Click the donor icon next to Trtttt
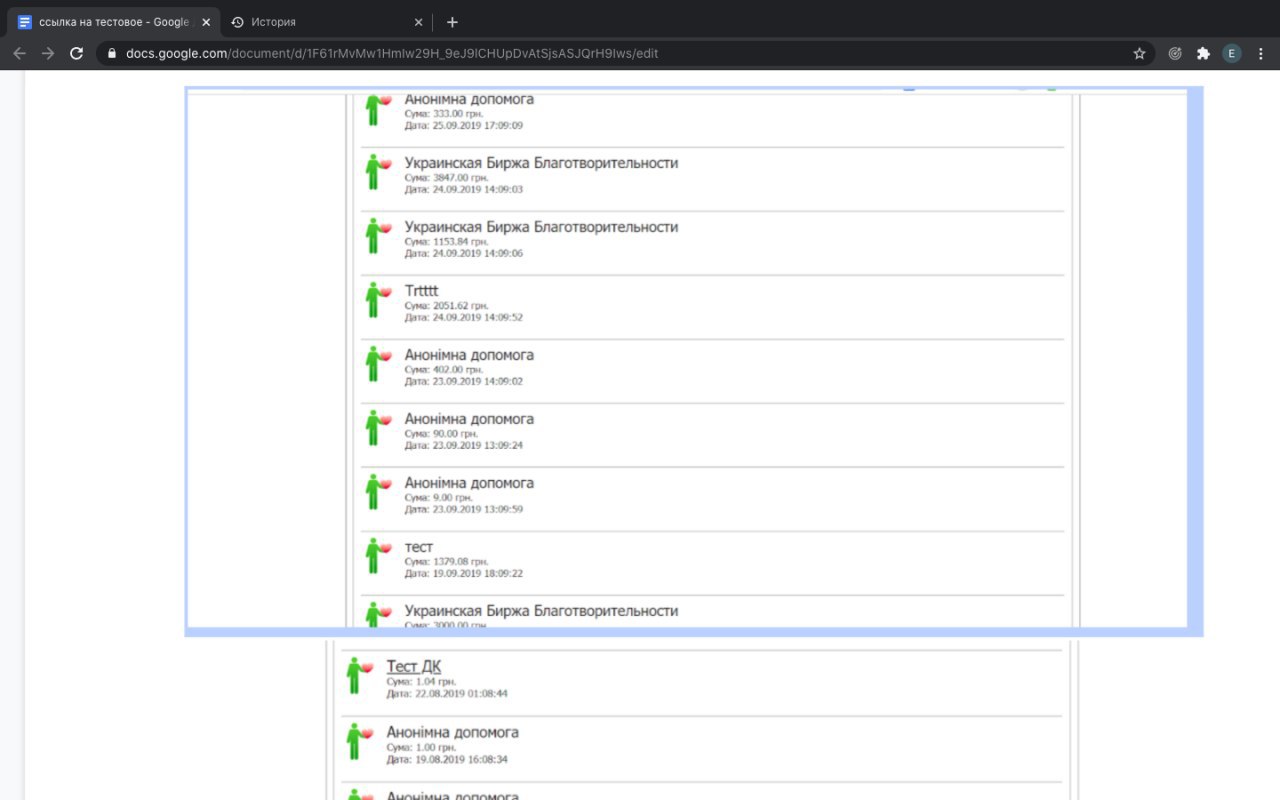Viewport: 1280px width, 800px height. pyautogui.click(x=377, y=300)
